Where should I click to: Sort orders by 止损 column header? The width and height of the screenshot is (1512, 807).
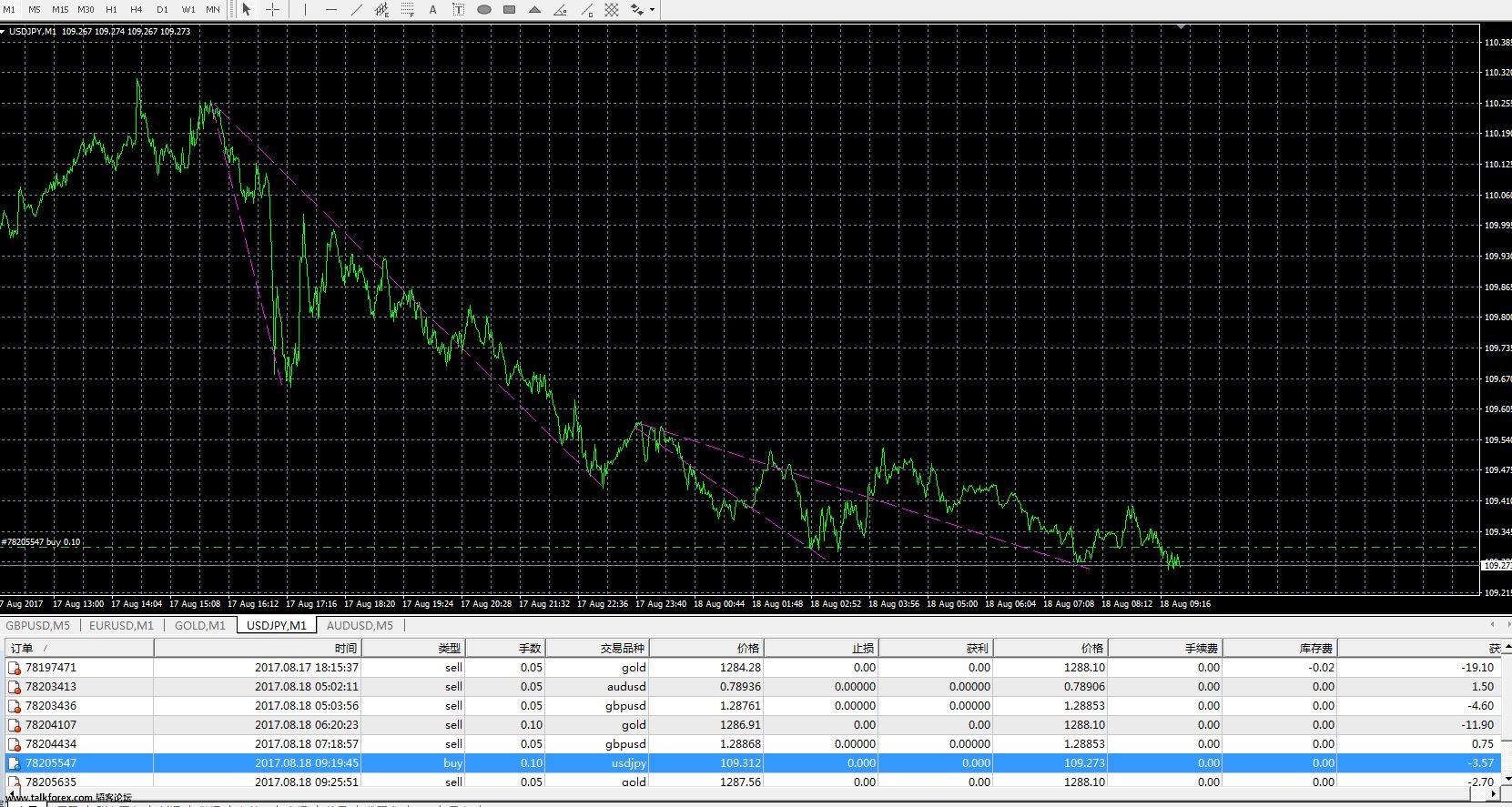pyautogui.click(x=821, y=648)
